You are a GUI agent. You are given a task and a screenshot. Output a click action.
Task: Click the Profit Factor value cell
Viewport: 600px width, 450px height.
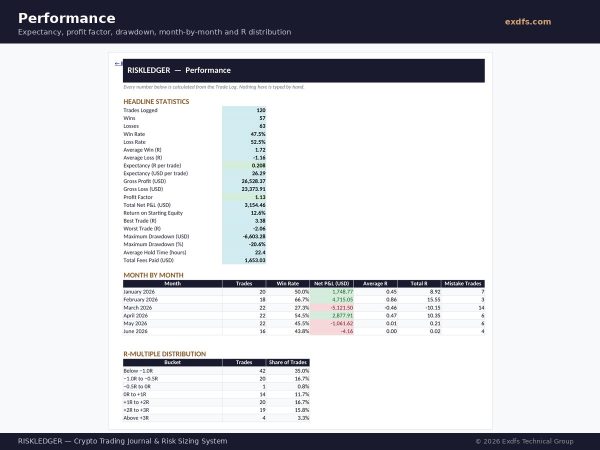[x=244, y=197]
